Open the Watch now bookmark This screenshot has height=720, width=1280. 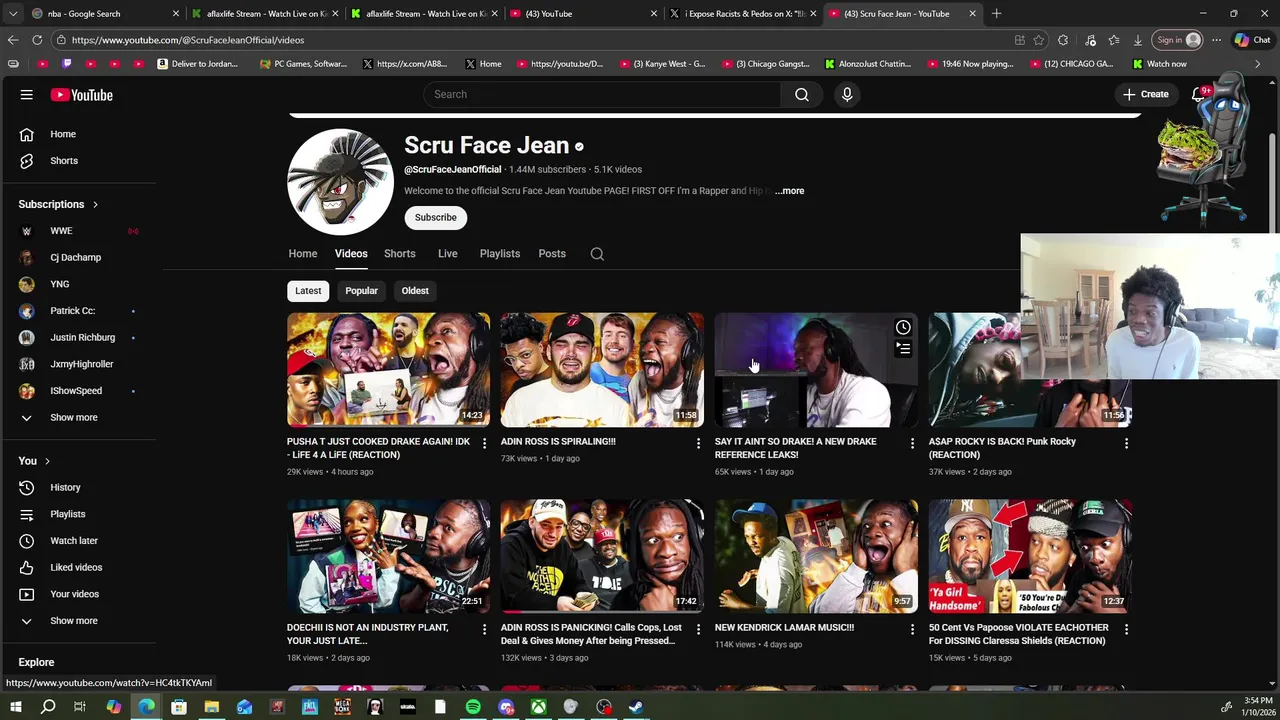(1160, 64)
